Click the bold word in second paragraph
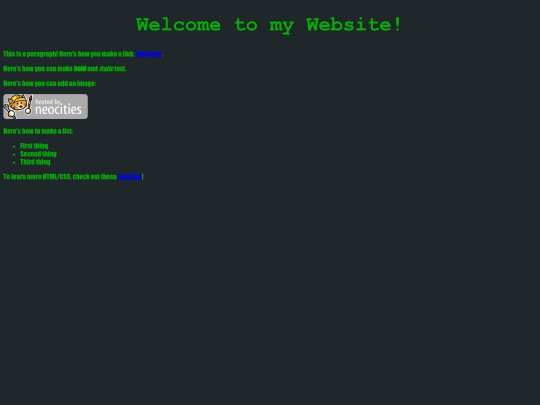This screenshot has width=540, height=405. click(x=80, y=69)
